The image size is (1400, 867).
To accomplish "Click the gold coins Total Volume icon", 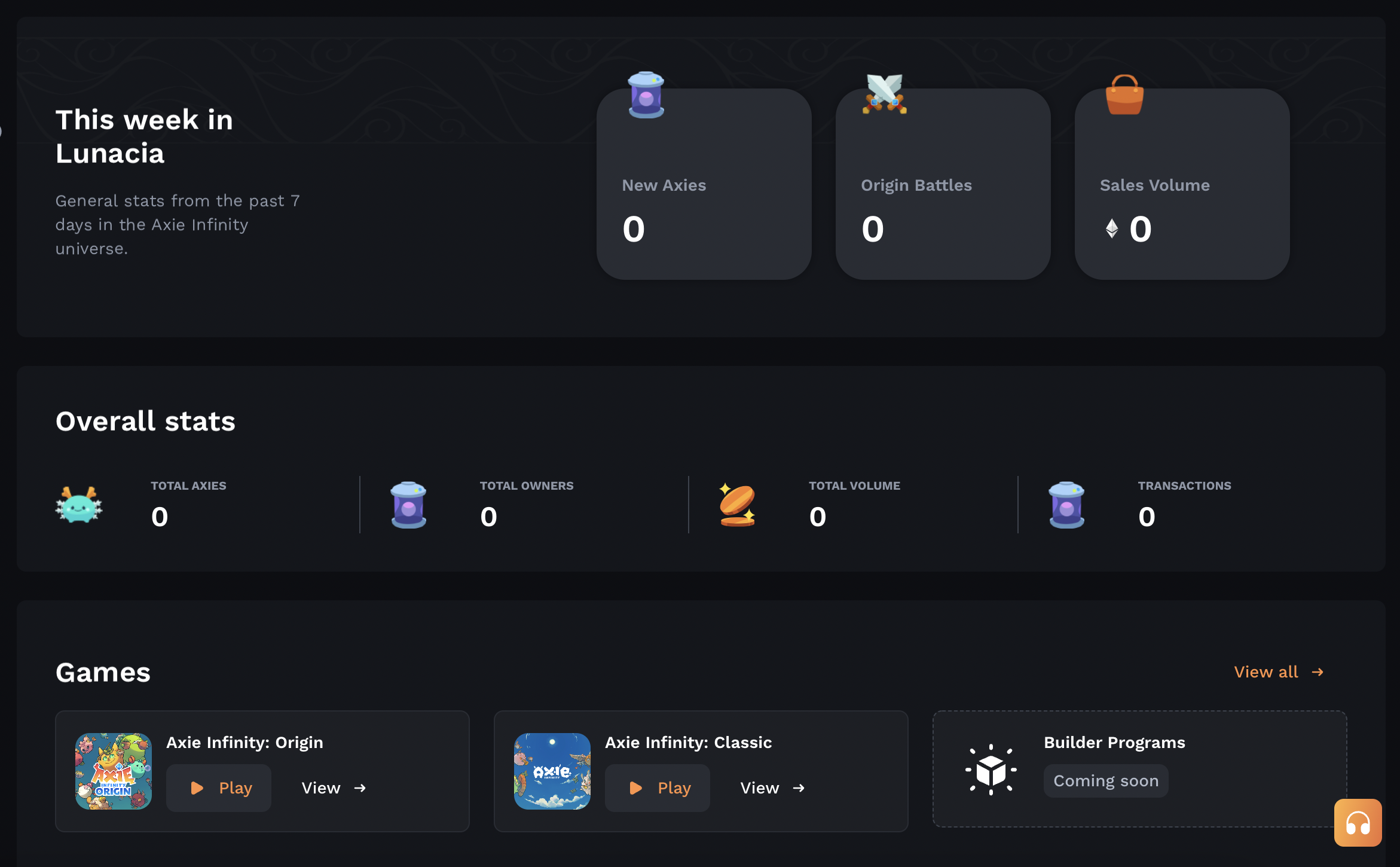I will pos(737,505).
